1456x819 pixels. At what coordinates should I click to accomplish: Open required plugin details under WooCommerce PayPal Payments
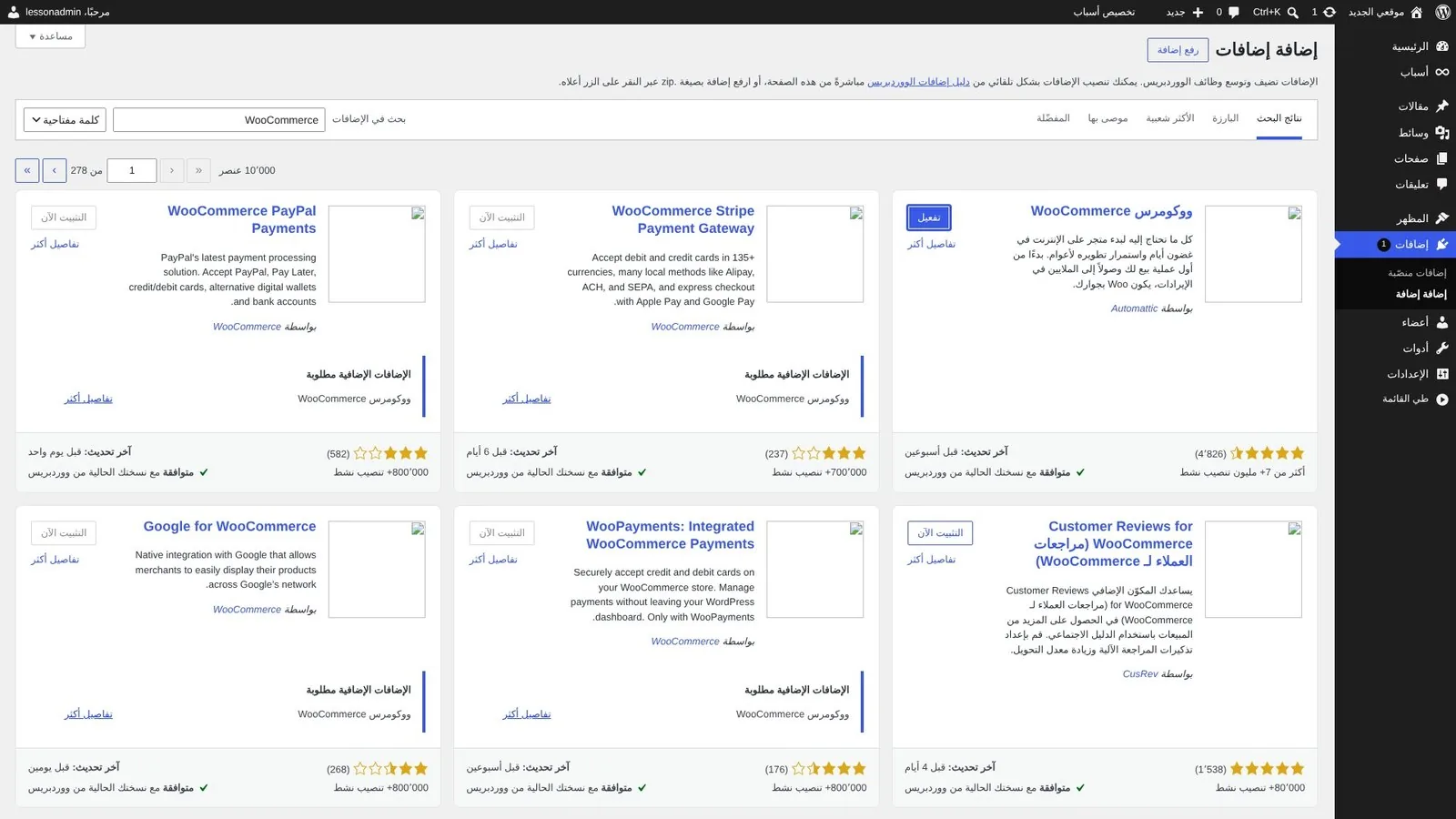(88, 399)
